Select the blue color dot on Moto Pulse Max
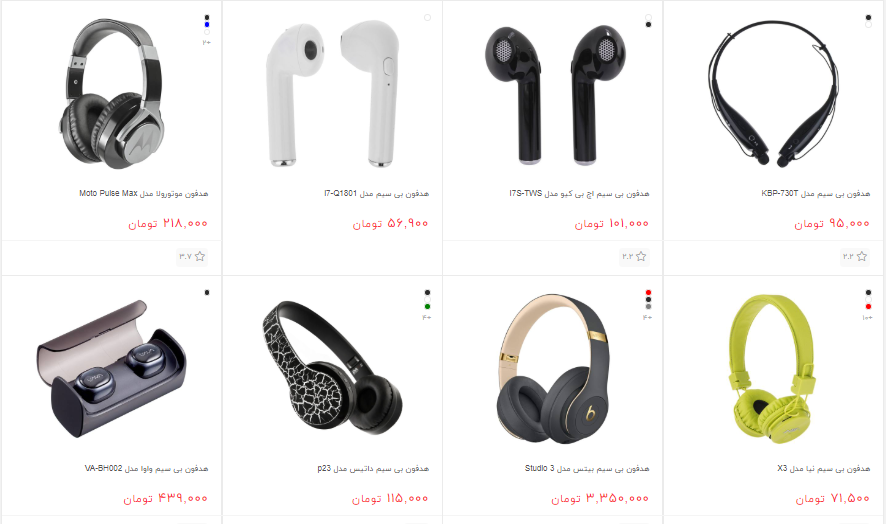The width and height of the screenshot is (886, 524). pos(207,24)
